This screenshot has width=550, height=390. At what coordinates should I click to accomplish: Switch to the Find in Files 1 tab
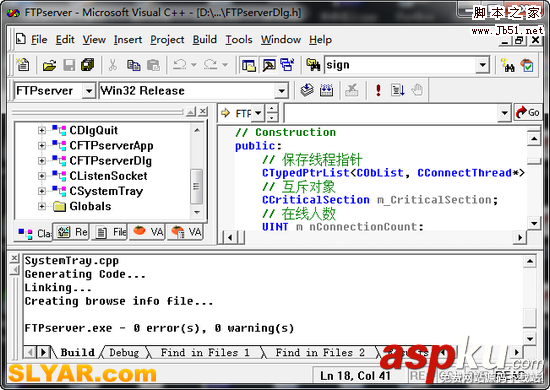coord(205,352)
